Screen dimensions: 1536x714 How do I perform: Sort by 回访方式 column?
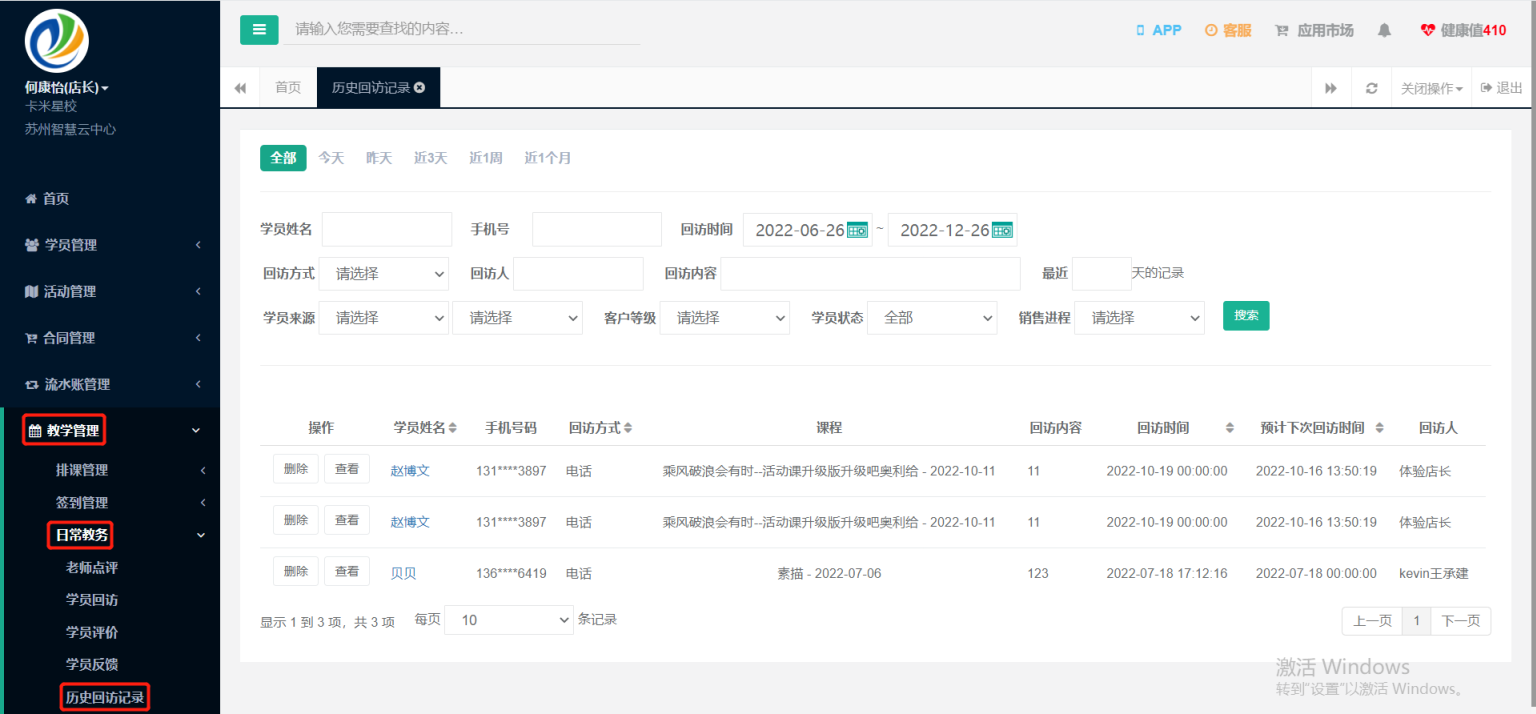[627, 428]
